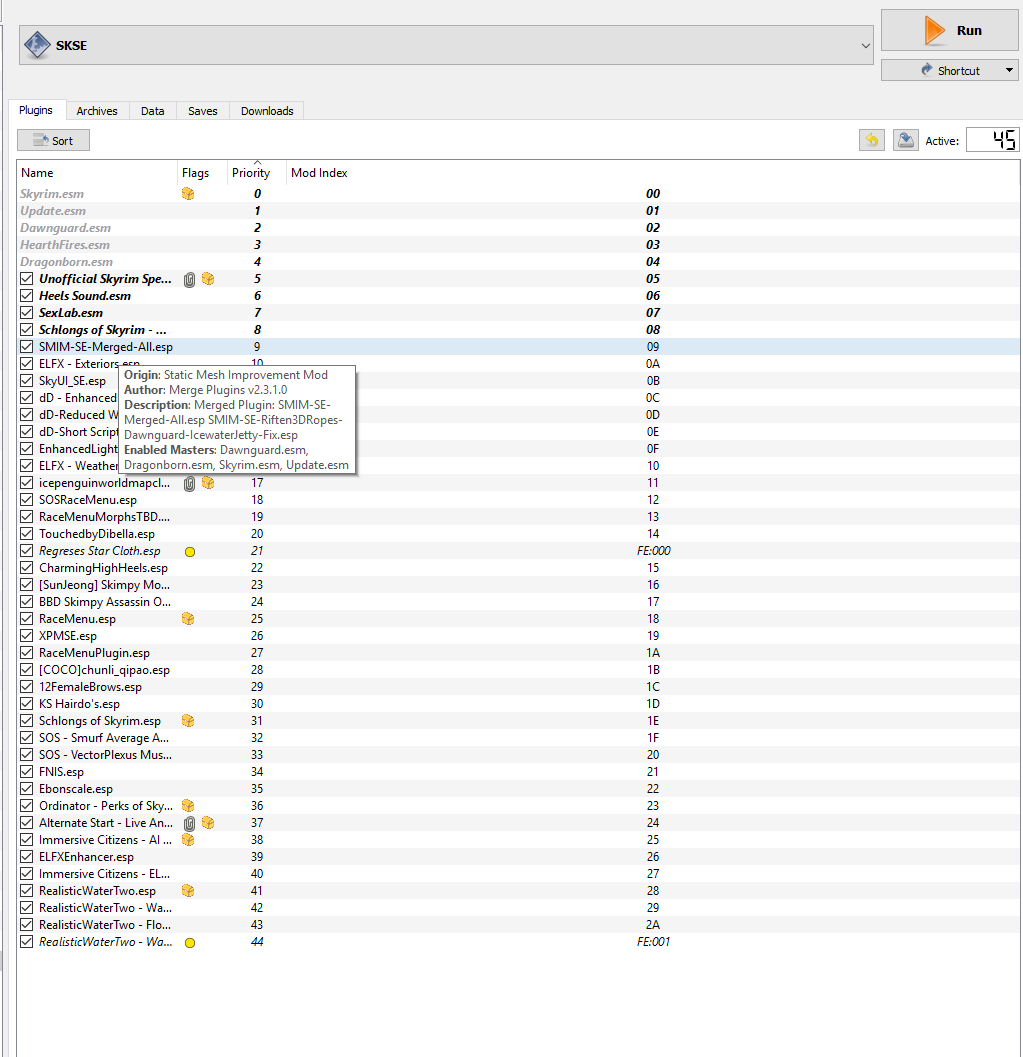This screenshot has height=1057, width=1023.
Task: Toggle ELFXEnhancer.esp checkbox
Action: point(26,857)
